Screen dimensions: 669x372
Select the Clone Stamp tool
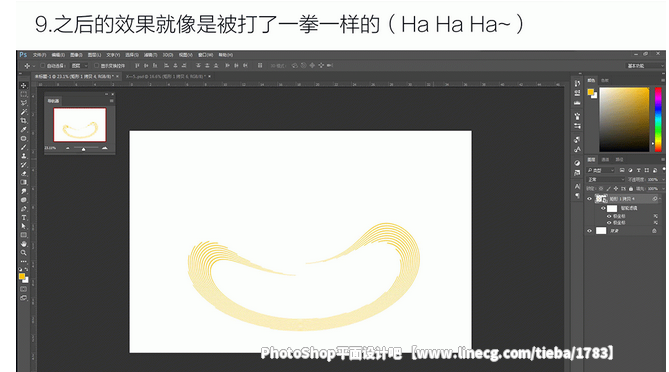pyautogui.click(x=23, y=156)
